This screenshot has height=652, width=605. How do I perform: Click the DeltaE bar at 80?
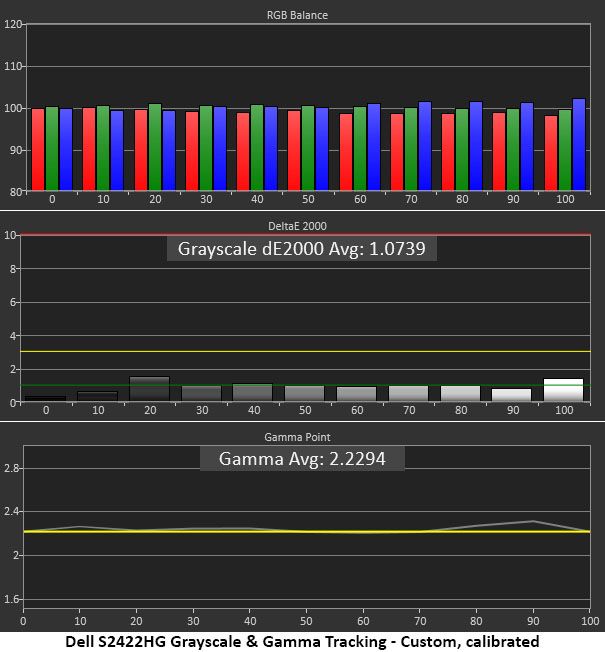(460, 394)
